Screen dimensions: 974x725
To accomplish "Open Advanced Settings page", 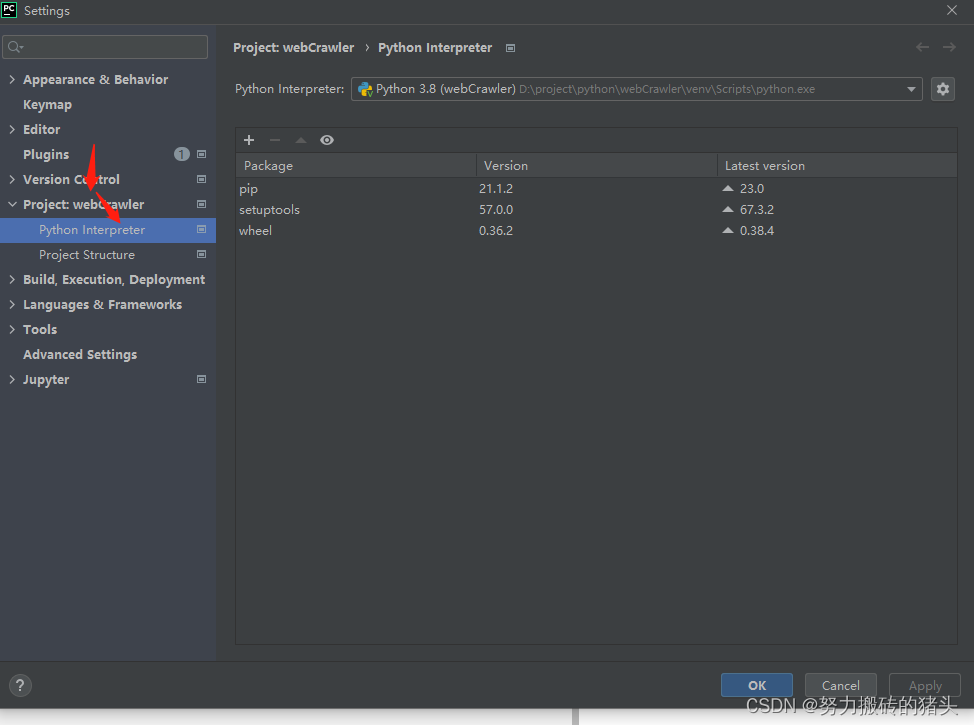I will pyautogui.click(x=80, y=354).
